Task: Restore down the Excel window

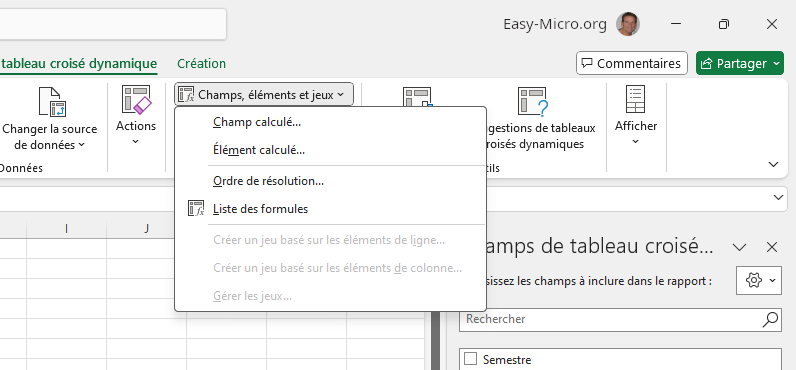Action: point(724,24)
